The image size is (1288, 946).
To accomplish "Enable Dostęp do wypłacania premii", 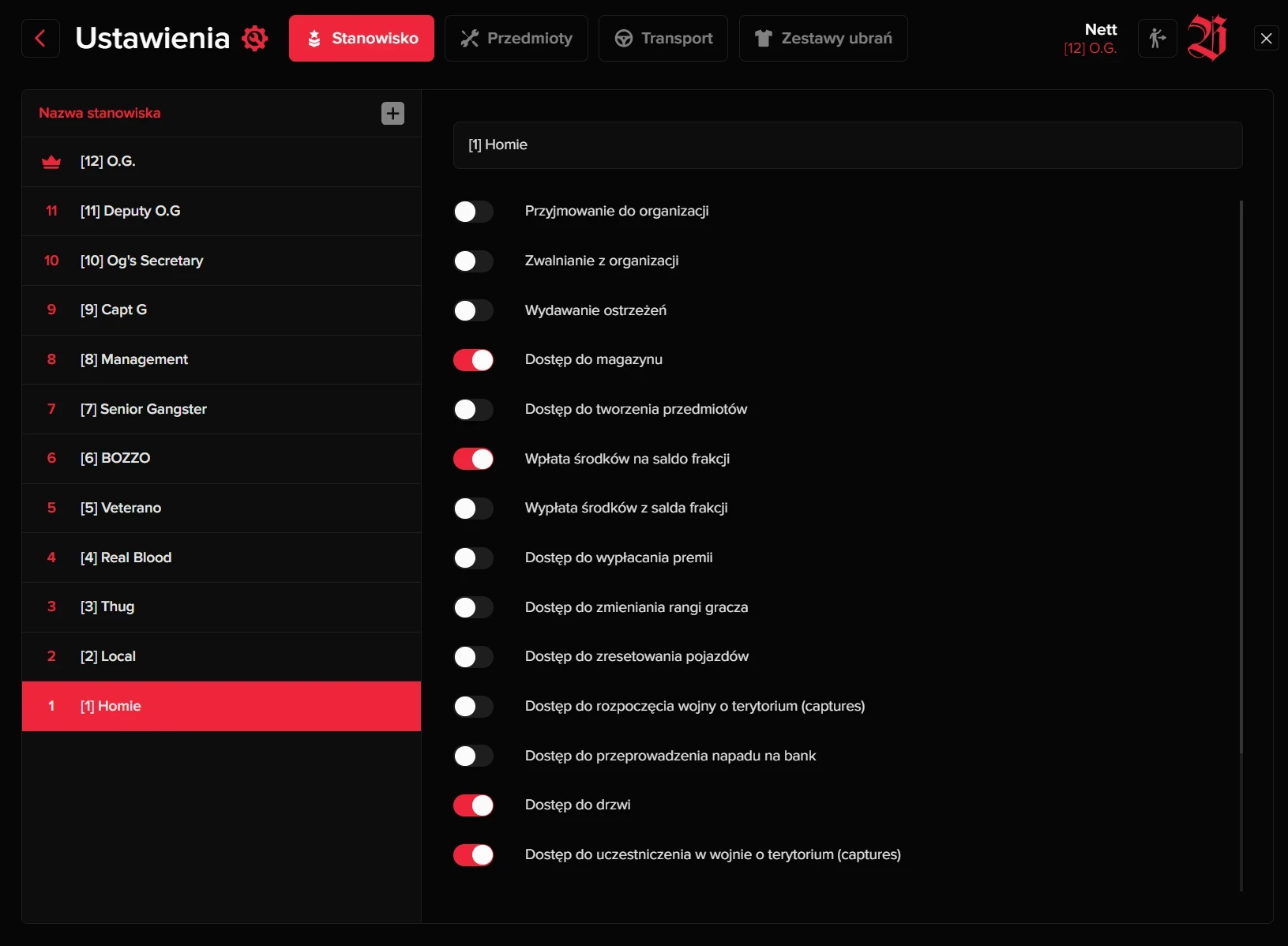I will [x=473, y=558].
